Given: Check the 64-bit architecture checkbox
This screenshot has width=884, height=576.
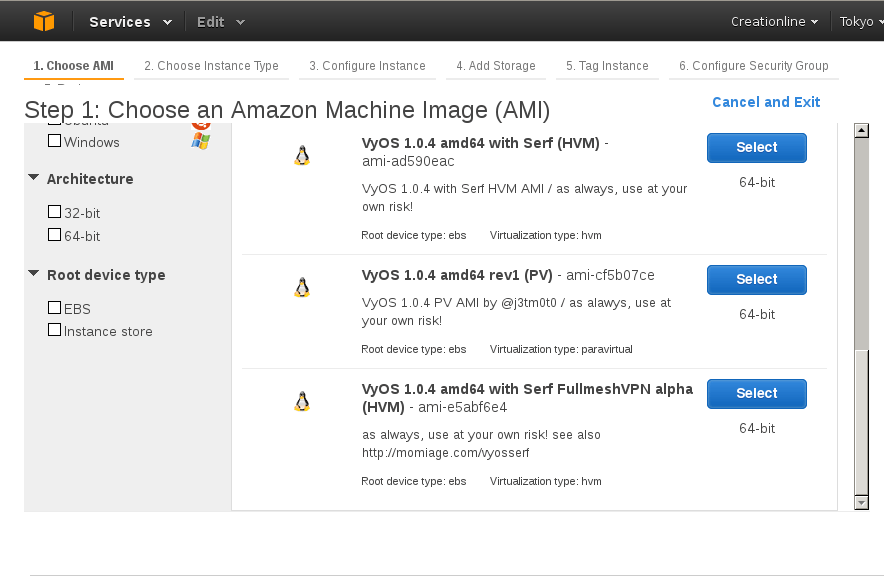Looking at the screenshot, I should click(x=55, y=234).
